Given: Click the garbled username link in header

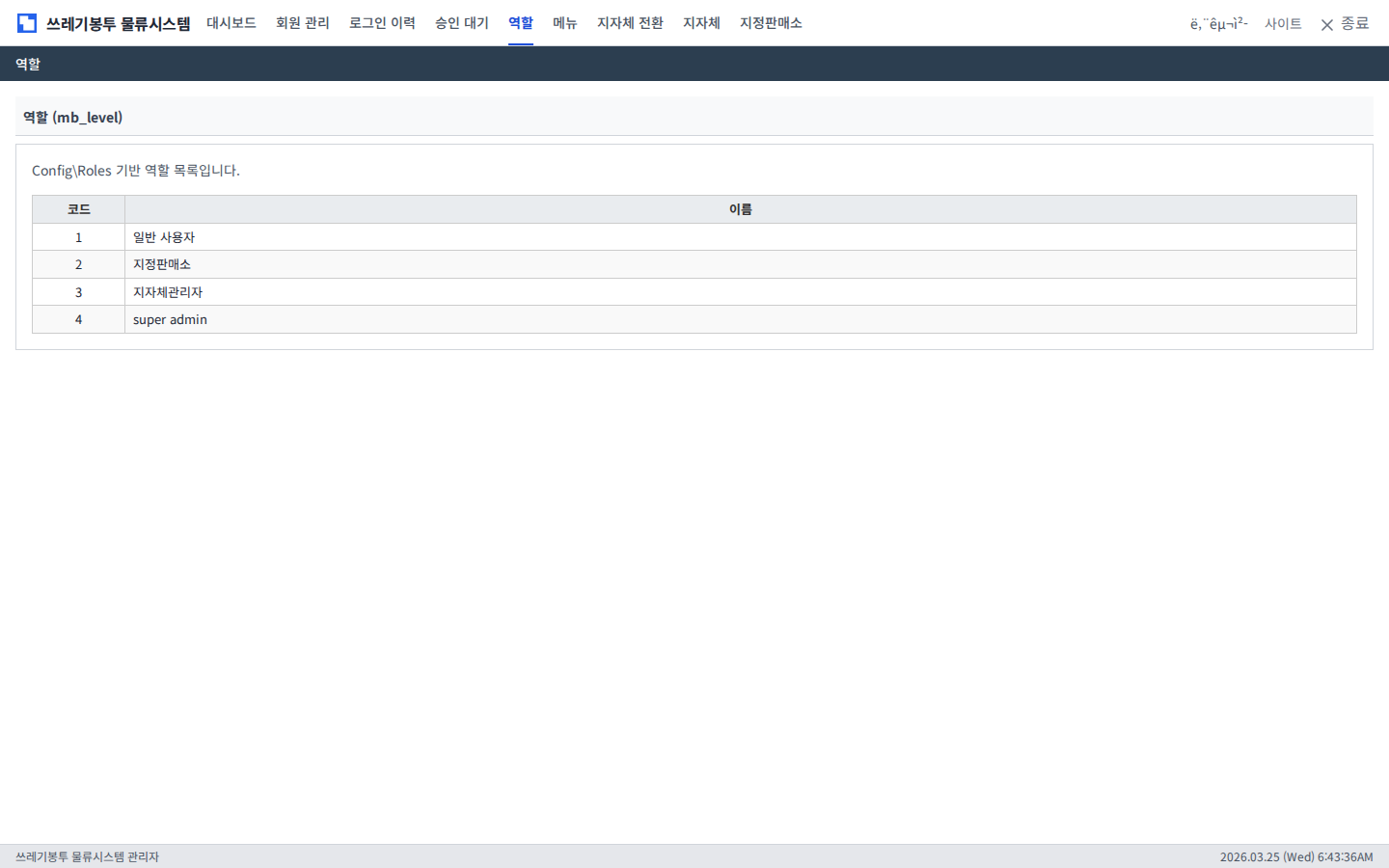Looking at the screenshot, I should pyautogui.click(x=1218, y=24).
